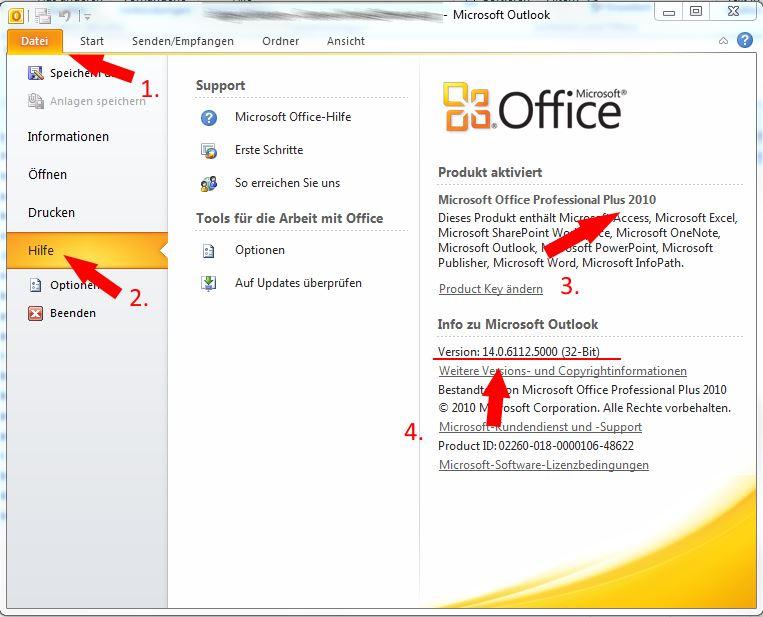
Task: Click the Version: 14.0.6112.5000 (32-Bit) text
Action: click(x=519, y=352)
